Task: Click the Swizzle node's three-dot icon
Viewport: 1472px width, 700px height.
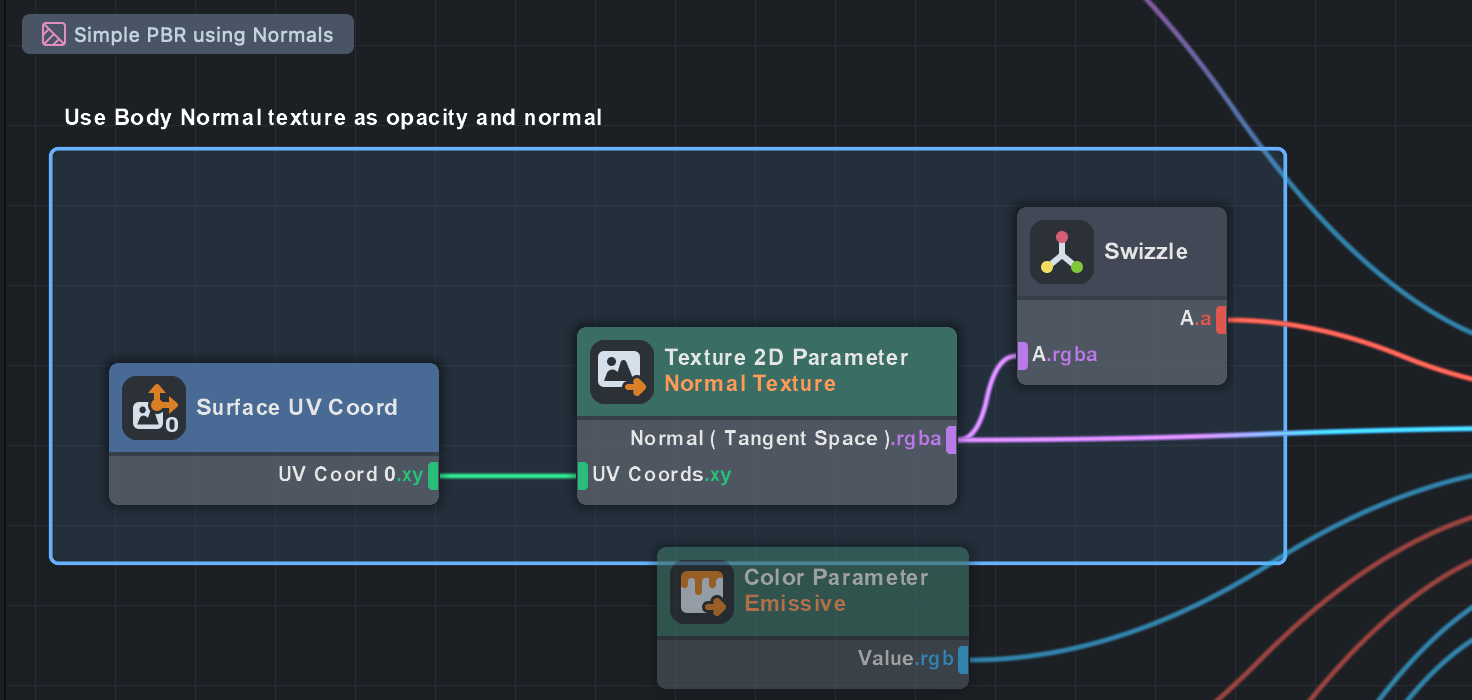Action: pos(1062,252)
